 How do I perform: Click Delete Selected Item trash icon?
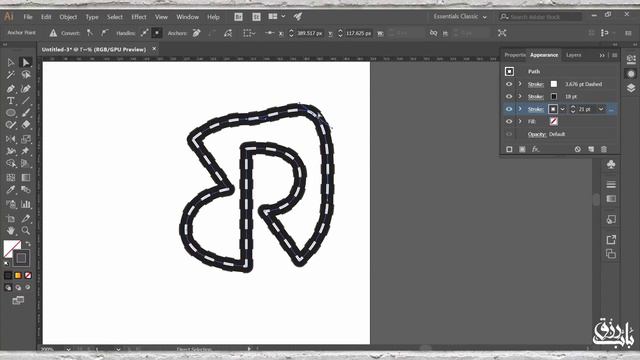point(604,149)
